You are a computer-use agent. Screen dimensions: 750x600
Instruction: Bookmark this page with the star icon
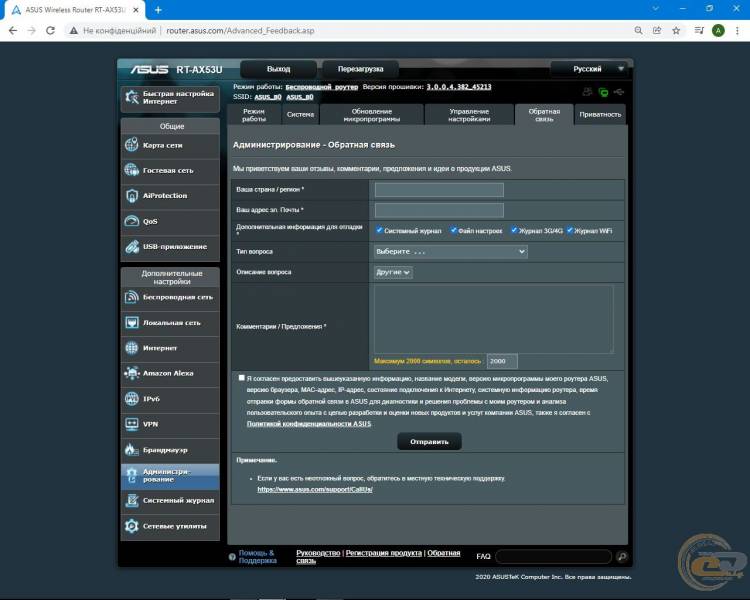[x=676, y=31]
